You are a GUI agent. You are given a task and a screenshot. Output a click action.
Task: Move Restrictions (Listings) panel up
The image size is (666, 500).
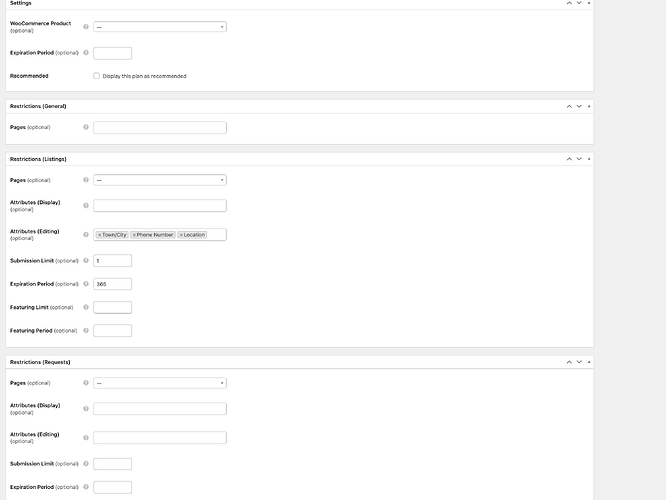point(568,159)
